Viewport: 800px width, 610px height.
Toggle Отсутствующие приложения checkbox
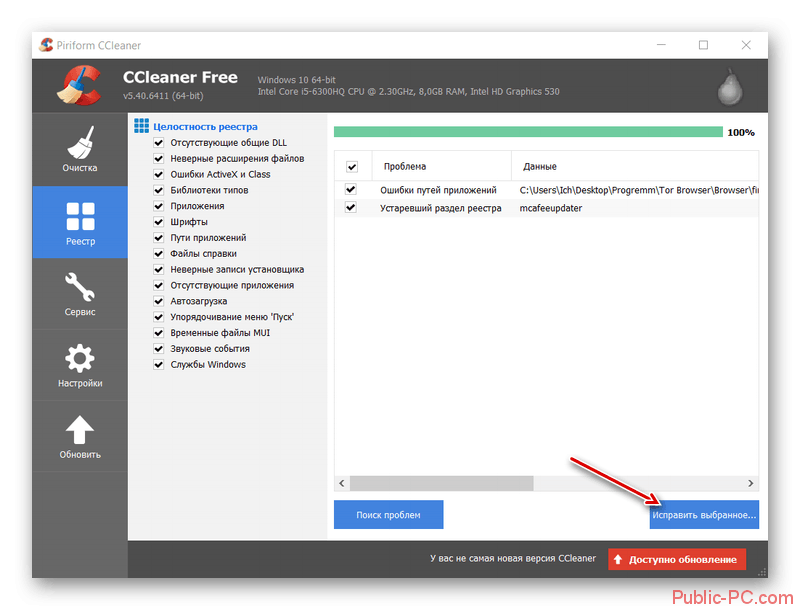coord(159,285)
